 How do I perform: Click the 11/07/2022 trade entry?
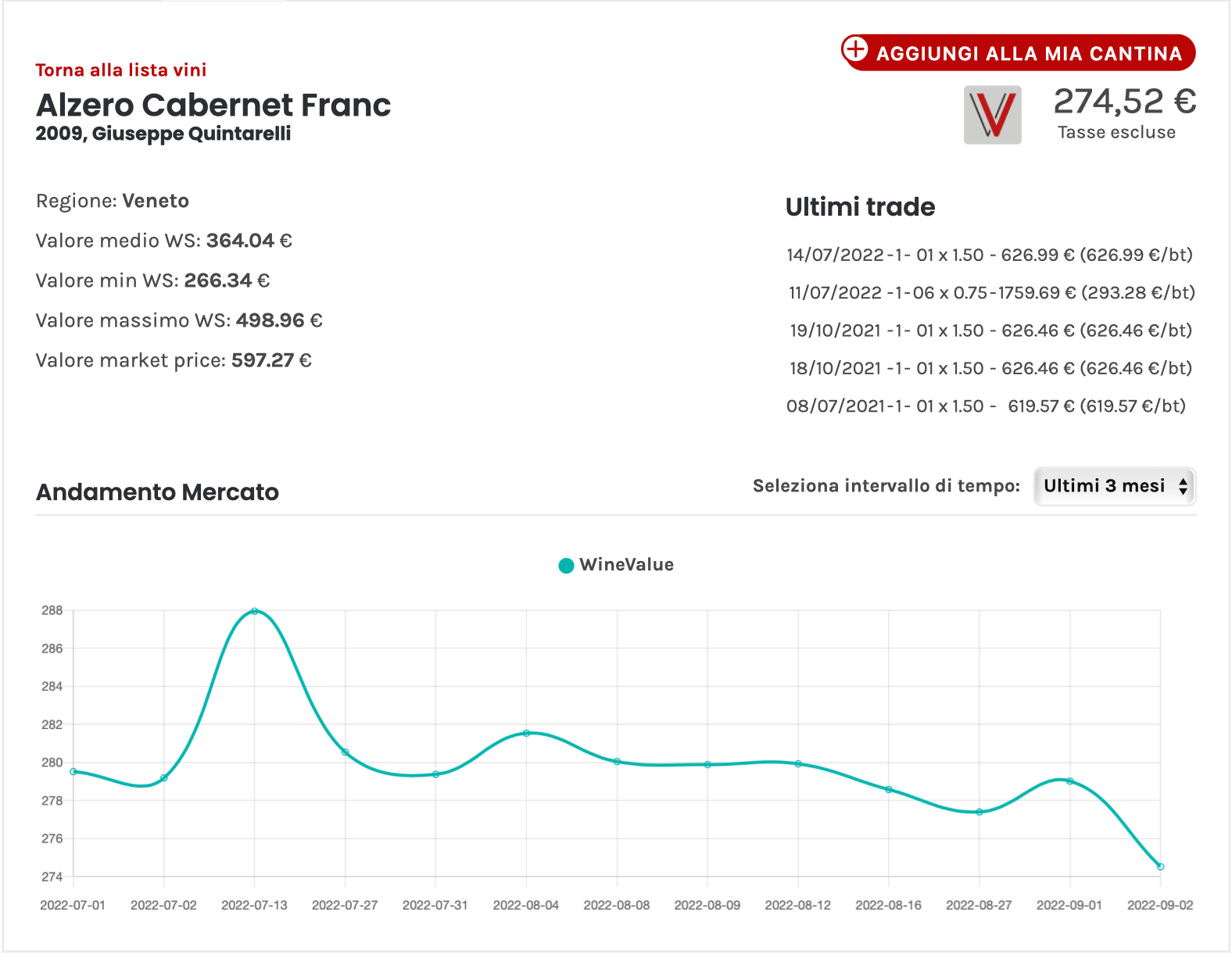(992, 292)
